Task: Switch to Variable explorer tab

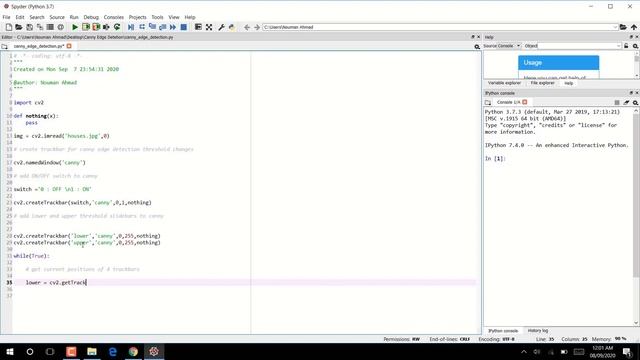Action: coord(504,83)
